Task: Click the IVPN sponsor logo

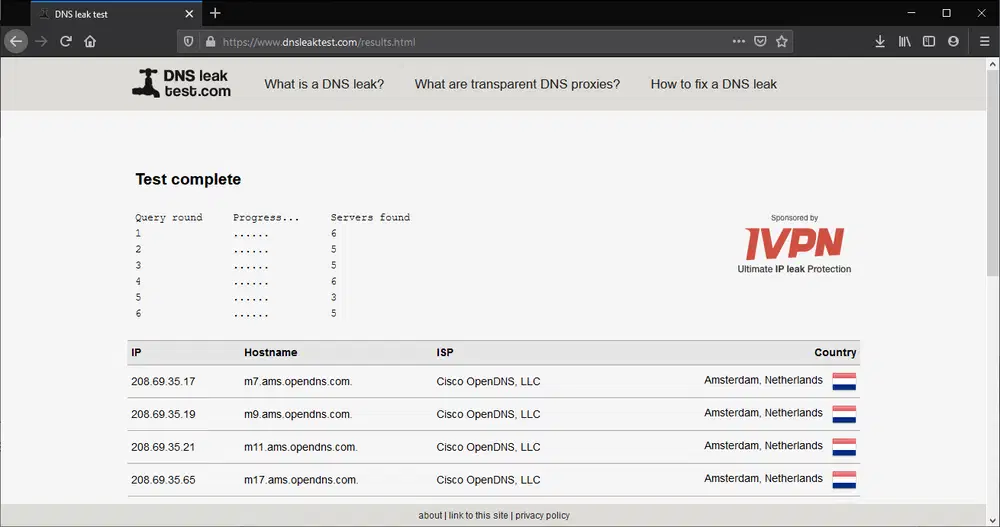Action: (x=795, y=244)
